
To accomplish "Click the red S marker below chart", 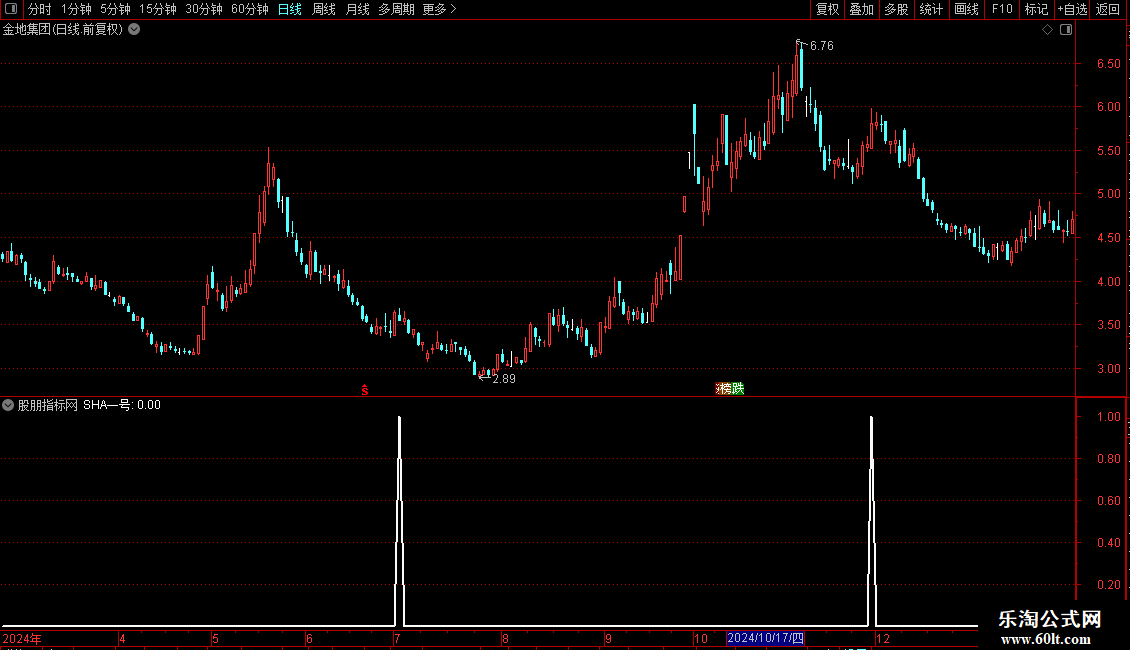I will click(x=365, y=390).
